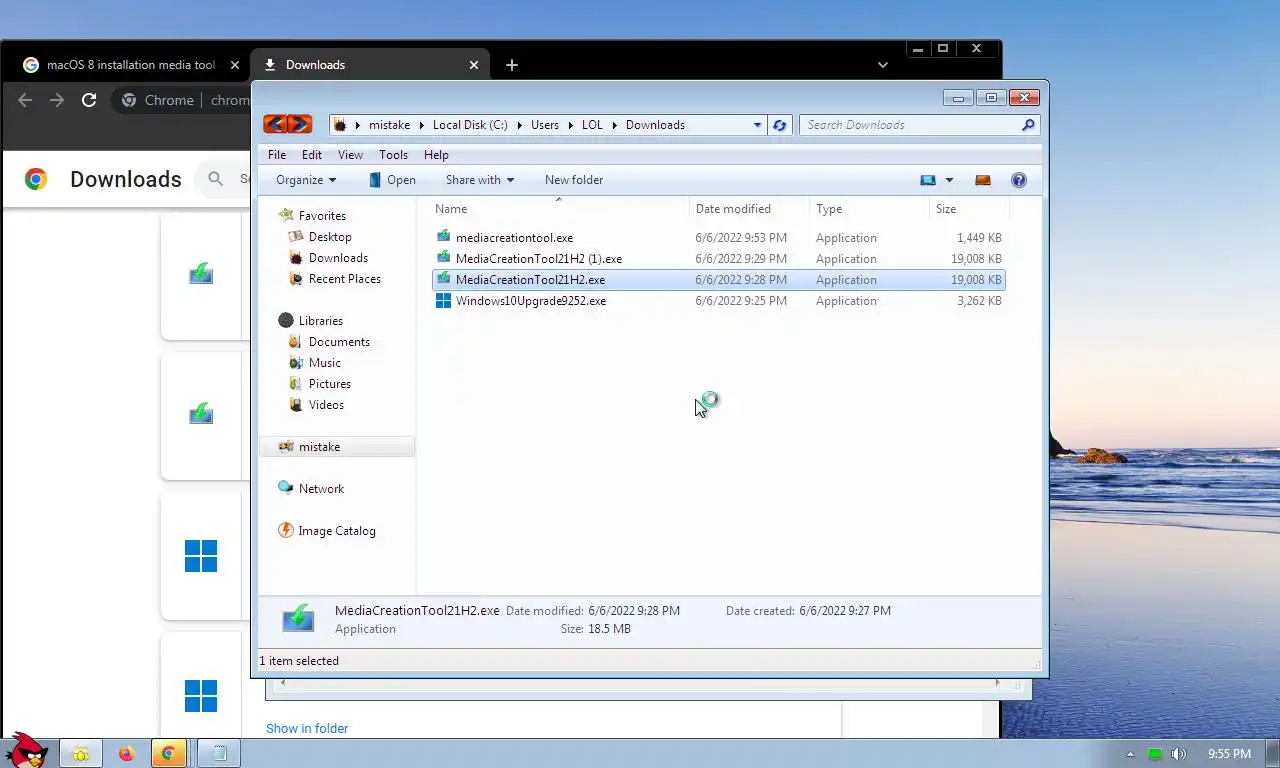Viewport: 1280px width, 768px height.
Task: Open Videos library in navigation pane
Action: point(326,405)
